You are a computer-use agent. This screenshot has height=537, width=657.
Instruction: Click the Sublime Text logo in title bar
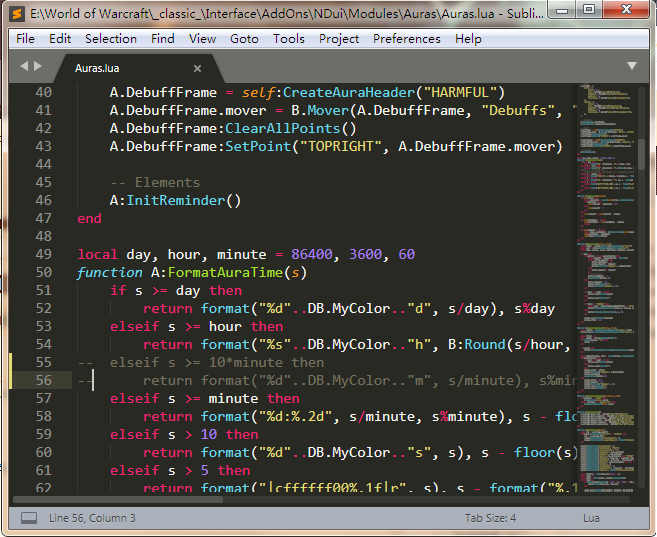click(16, 10)
